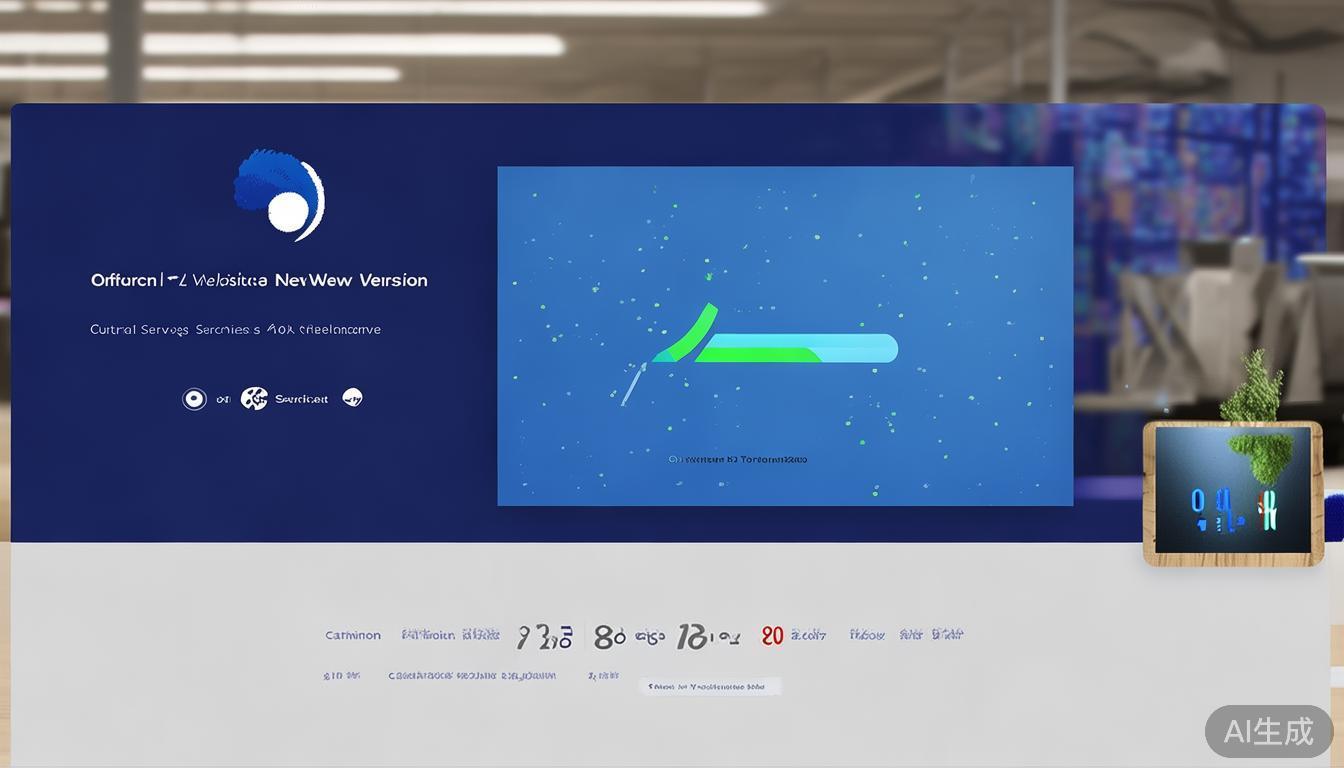Click the green filled part of the progress bar
1344x768 pixels.
click(760, 354)
